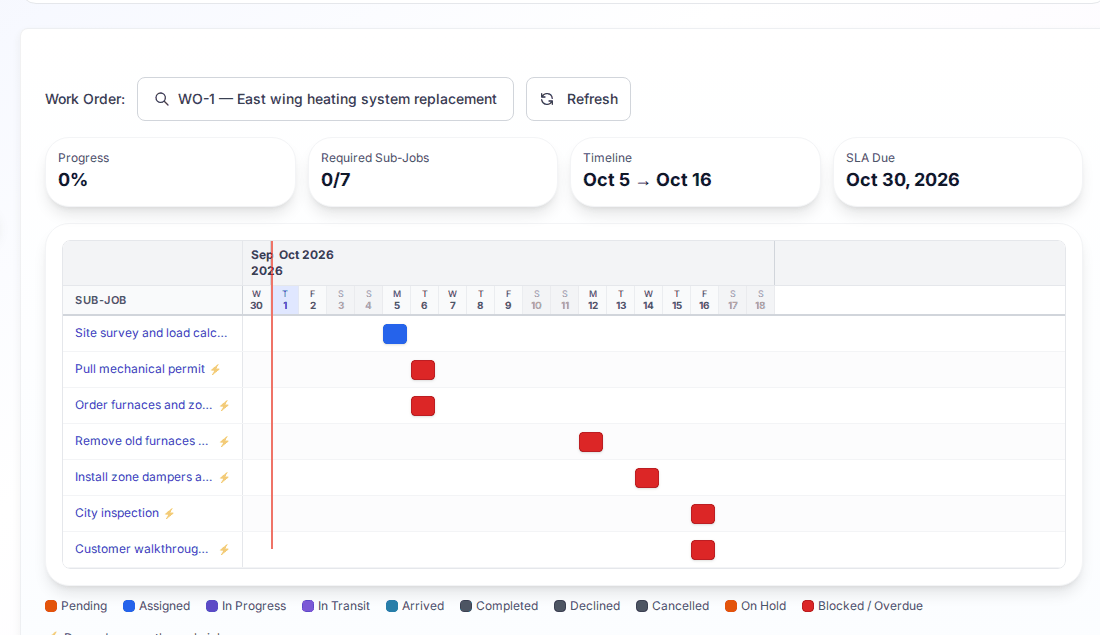Click the highlighted T 1 day header
The image size is (1100, 635).
pos(285,300)
